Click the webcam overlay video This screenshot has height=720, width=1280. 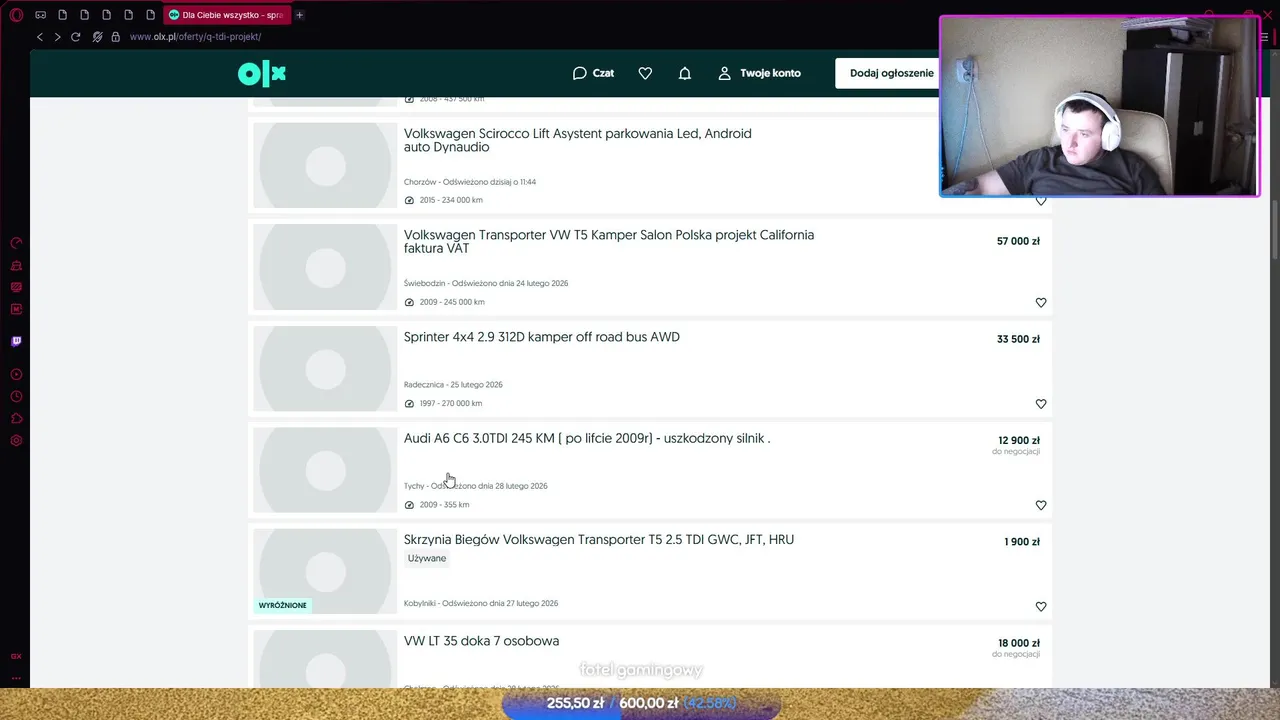point(1100,106)
